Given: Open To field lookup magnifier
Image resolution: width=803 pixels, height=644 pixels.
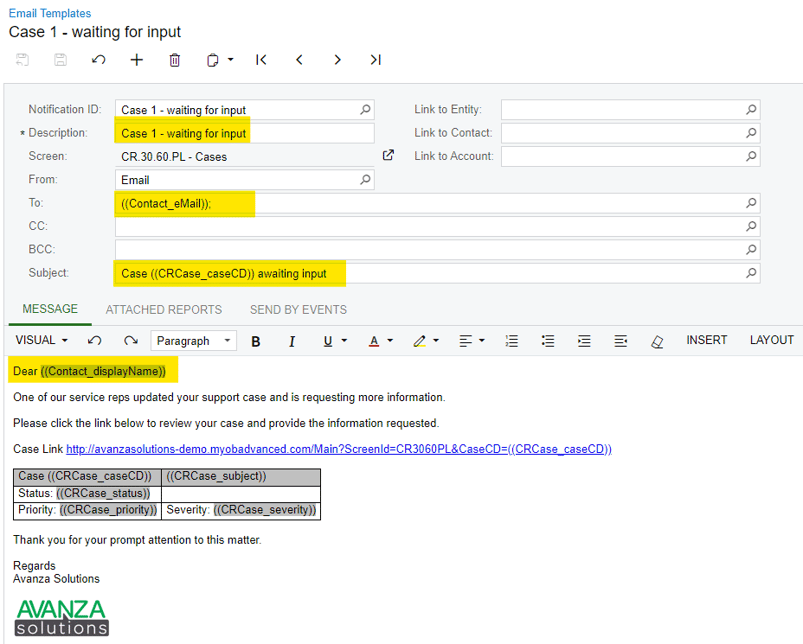Looking at the screenshot, I should 751,203.
